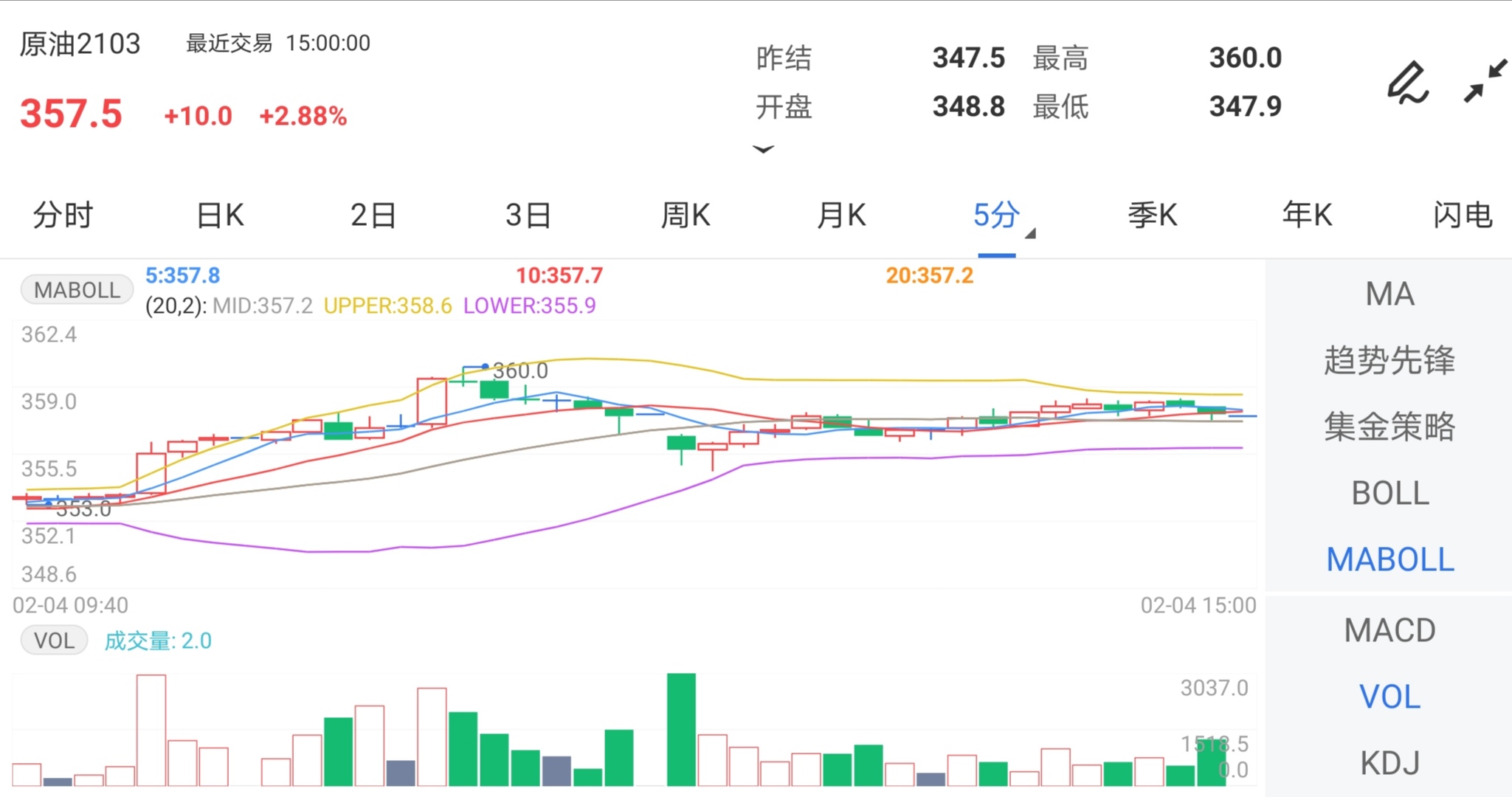Click the MID:357.2 value
The height and width of the screenshot is (797, 1512).
[x=263, y=306]
